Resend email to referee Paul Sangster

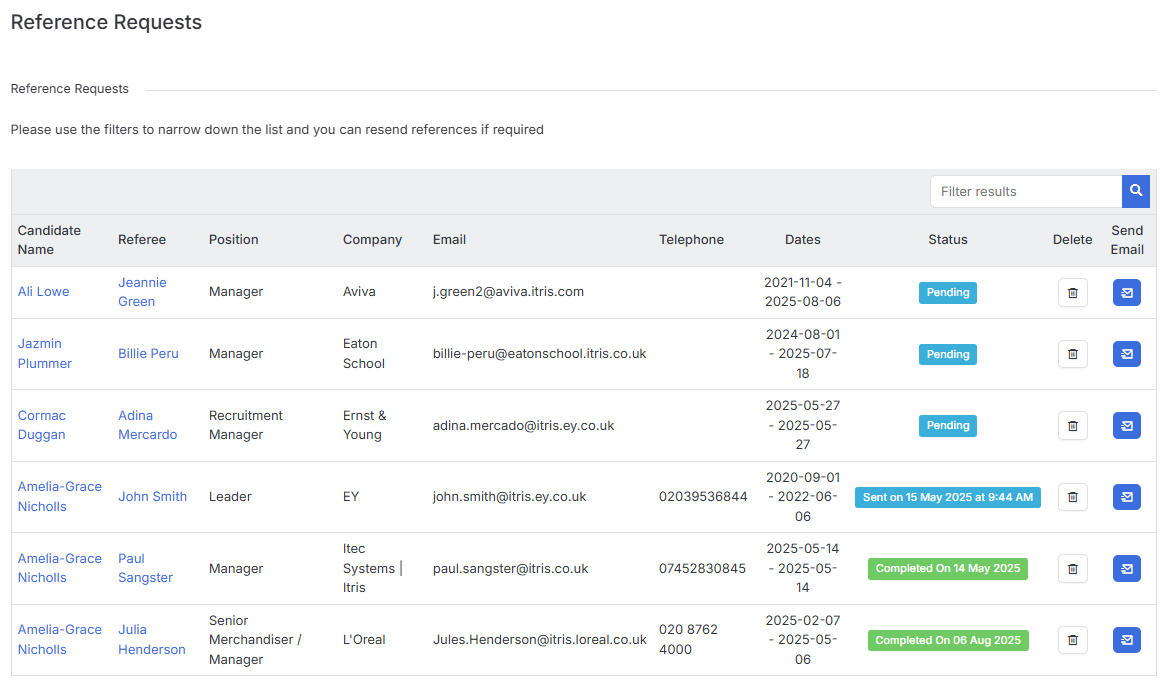(1126, 569)
